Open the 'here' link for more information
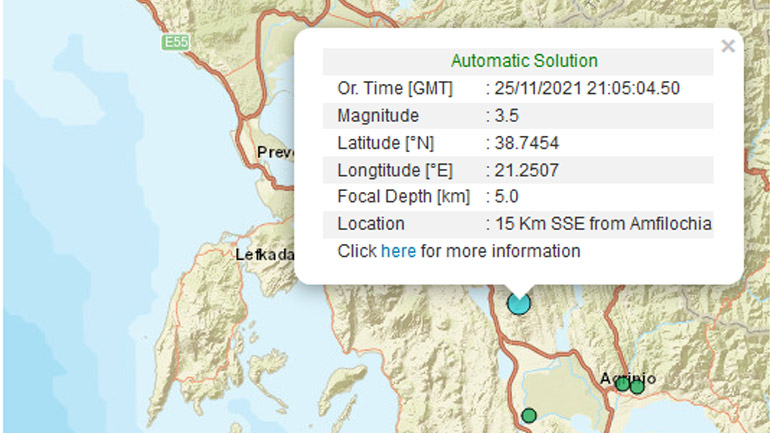 tap(398, 251)
